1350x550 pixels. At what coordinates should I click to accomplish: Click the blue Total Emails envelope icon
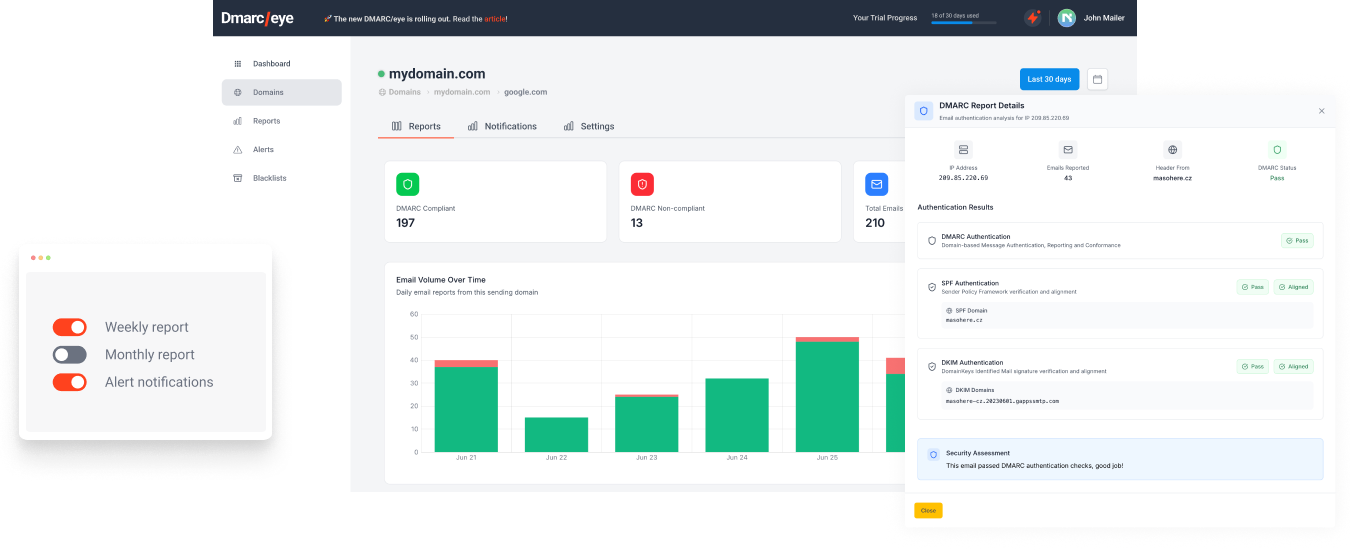pos(876,184)
